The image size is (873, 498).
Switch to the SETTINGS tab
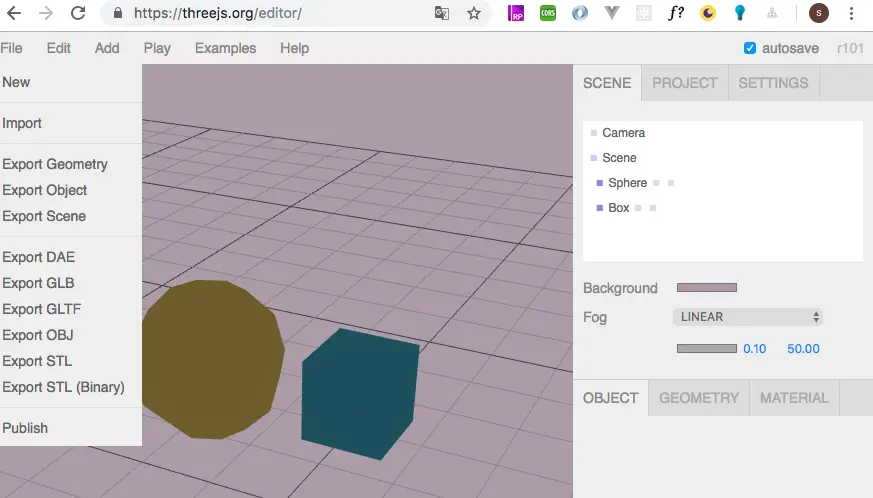(773, 83)
